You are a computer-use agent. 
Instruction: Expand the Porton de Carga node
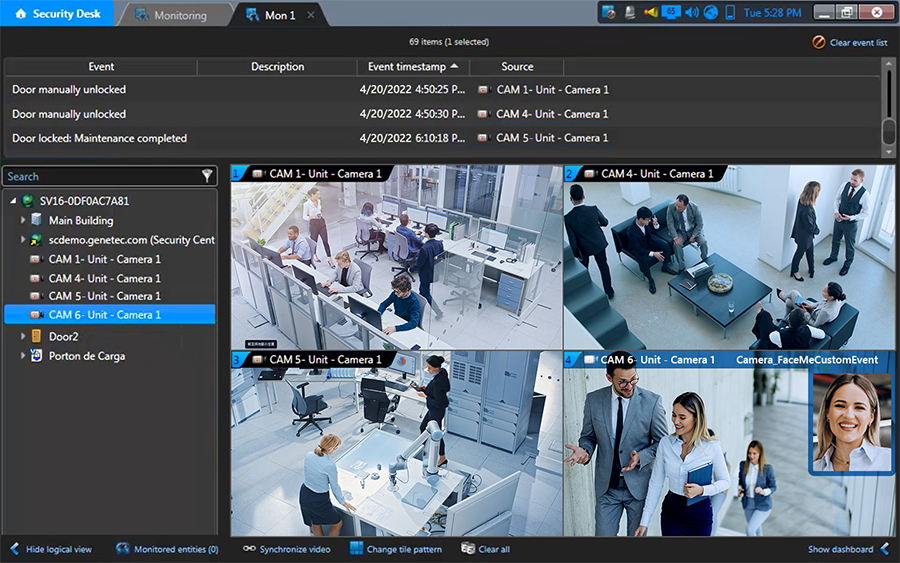point(23,356)
